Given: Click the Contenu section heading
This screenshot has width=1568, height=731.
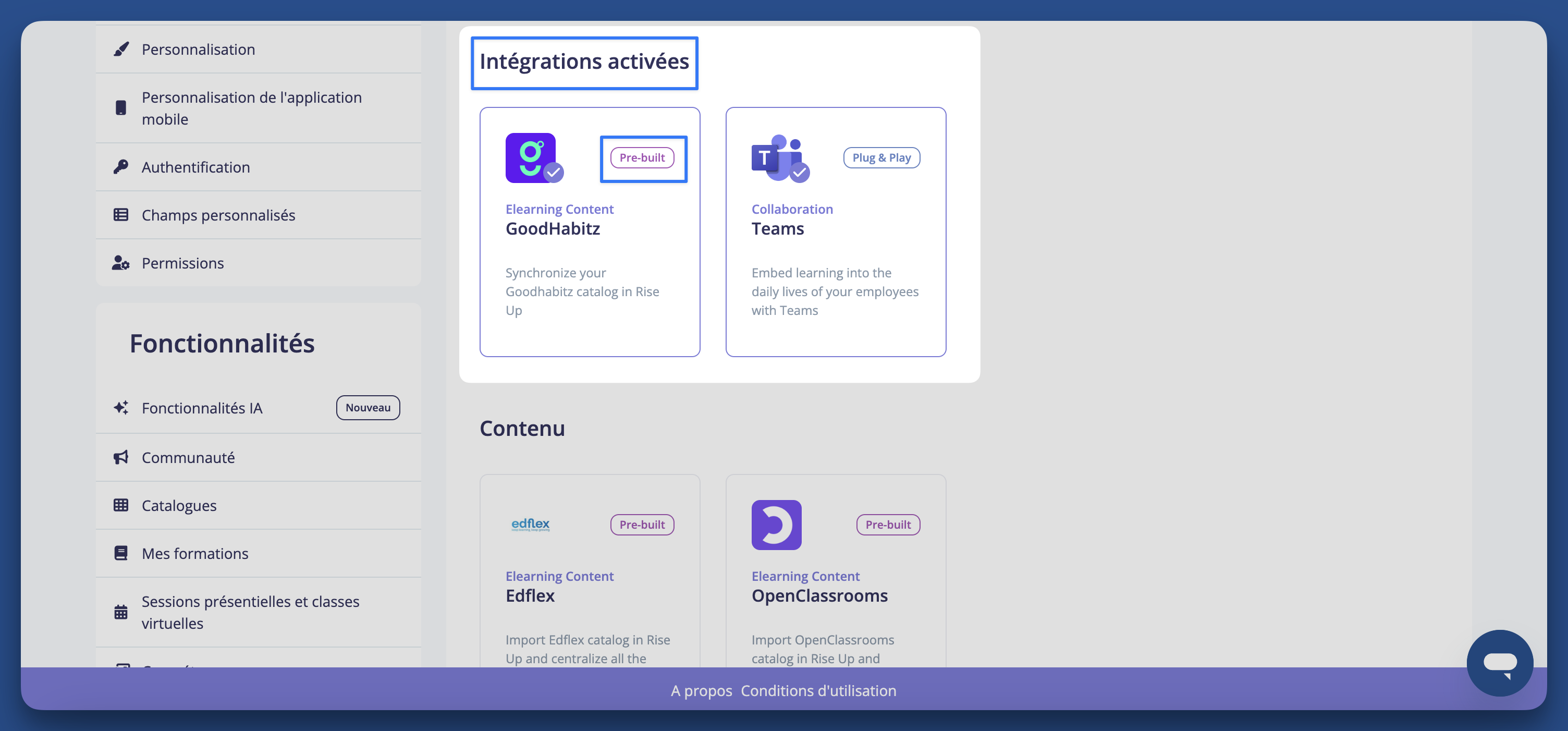Looking at the screenshot, I should pyautogui.click(x=522, y=429).
